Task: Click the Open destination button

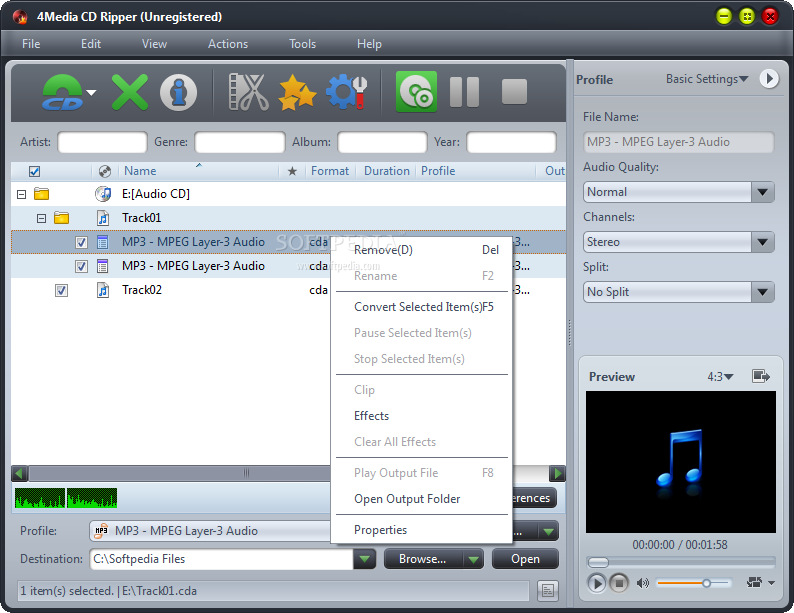Action: tap(525, 559)
